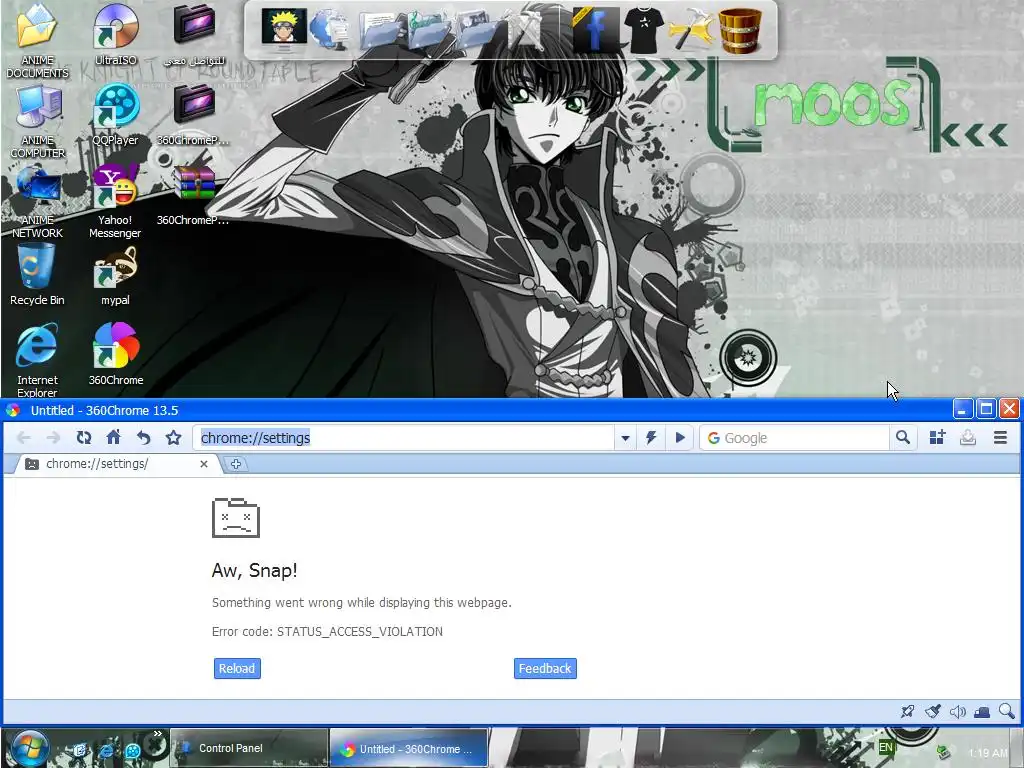The width and height of the screenshot is (1024, 768).
Task: Click the Facebook dock icon
Action: (x=595, y=29)
